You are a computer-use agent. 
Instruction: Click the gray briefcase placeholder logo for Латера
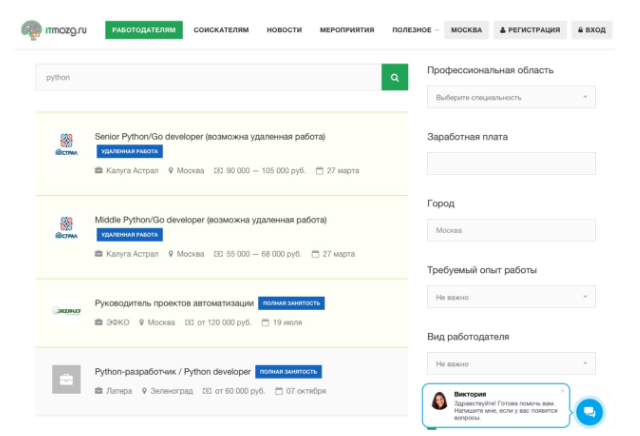(67, 379)
